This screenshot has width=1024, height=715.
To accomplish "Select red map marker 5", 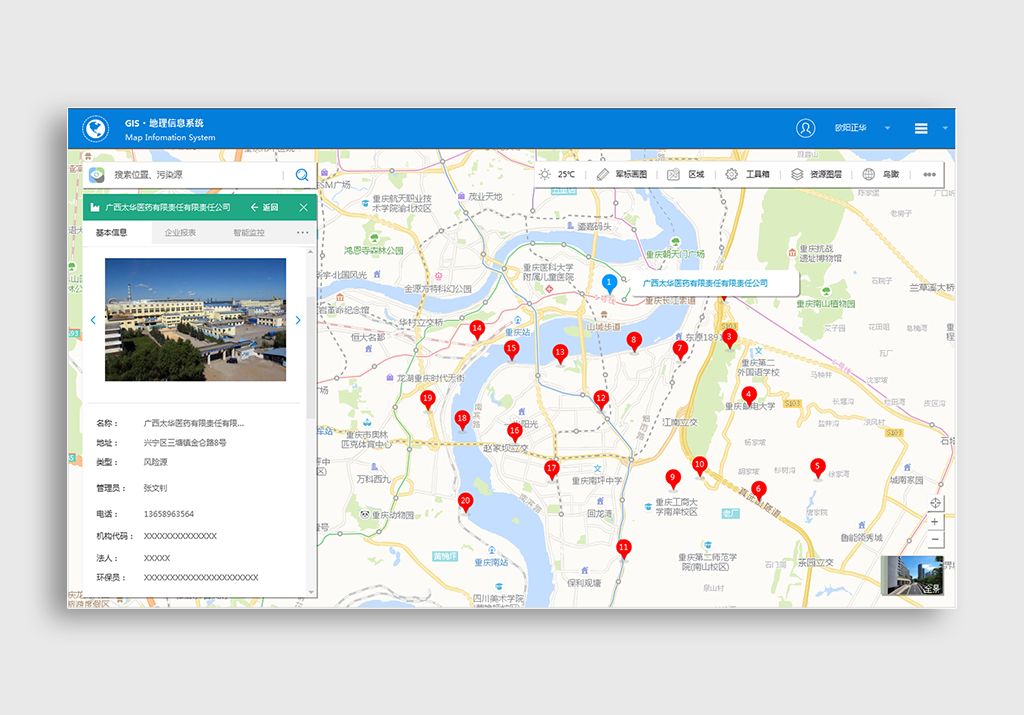I will click(817, 468).
